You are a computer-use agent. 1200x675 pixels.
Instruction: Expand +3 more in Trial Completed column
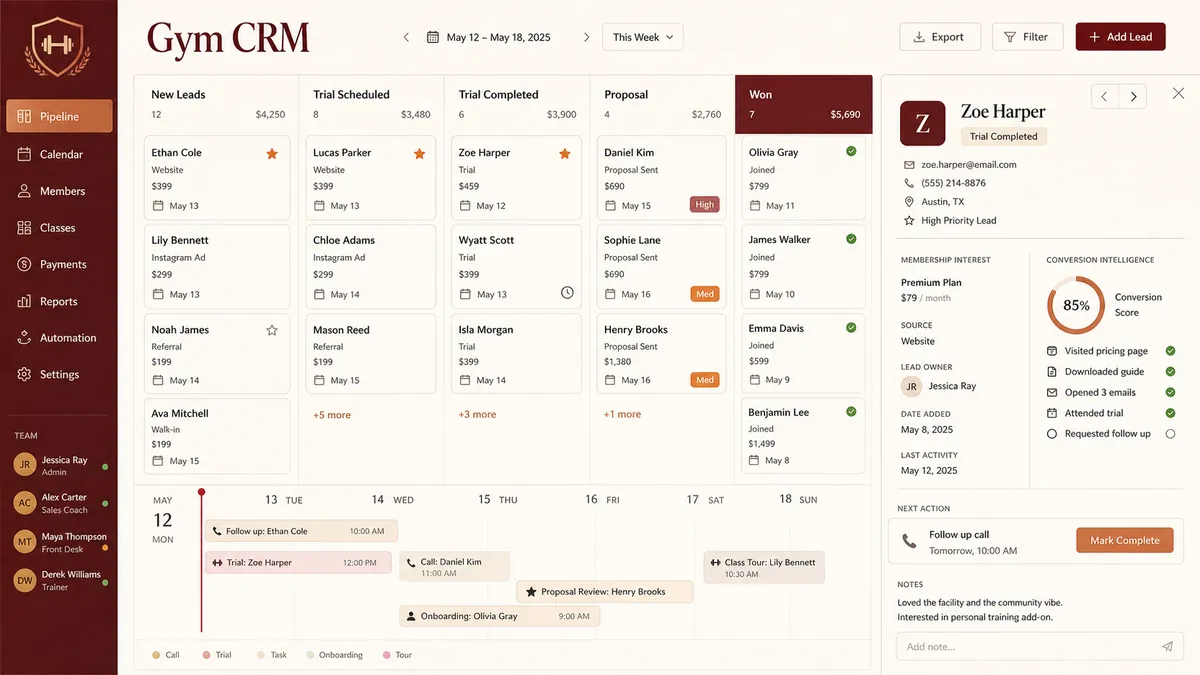click(x=477, y=414)
